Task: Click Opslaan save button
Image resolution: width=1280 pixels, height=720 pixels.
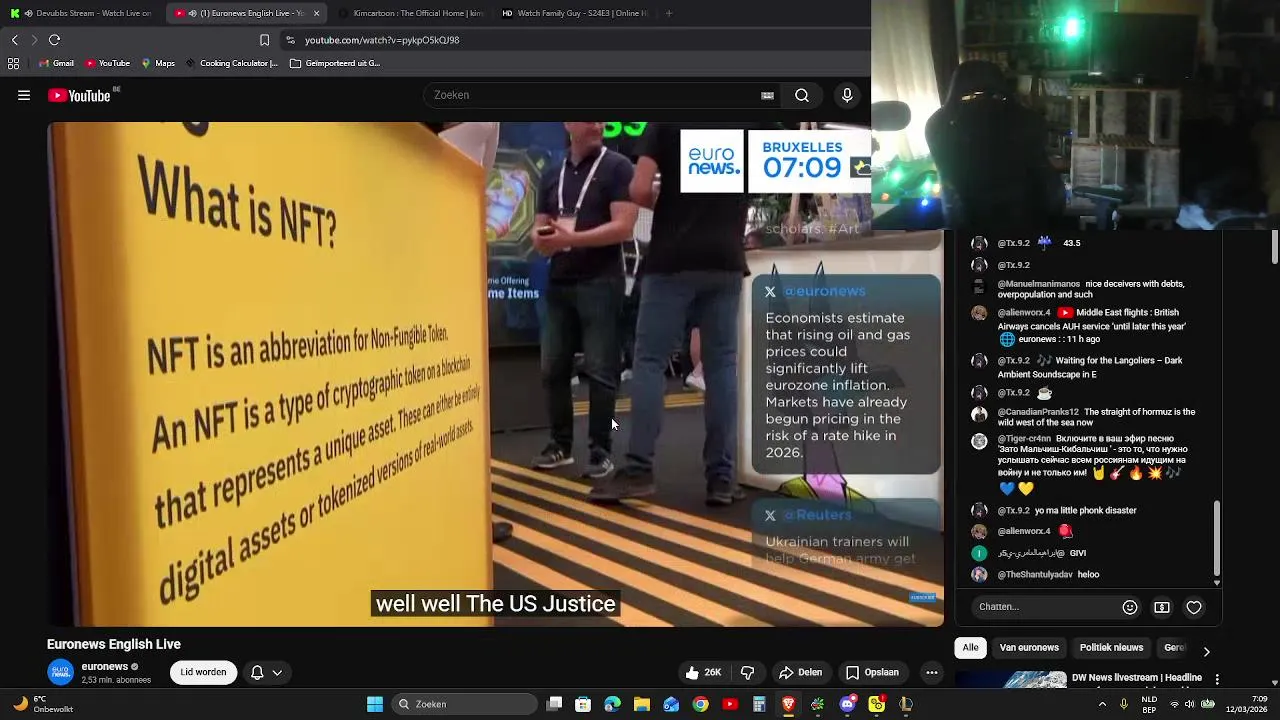Action: click(x=872, y=672)
